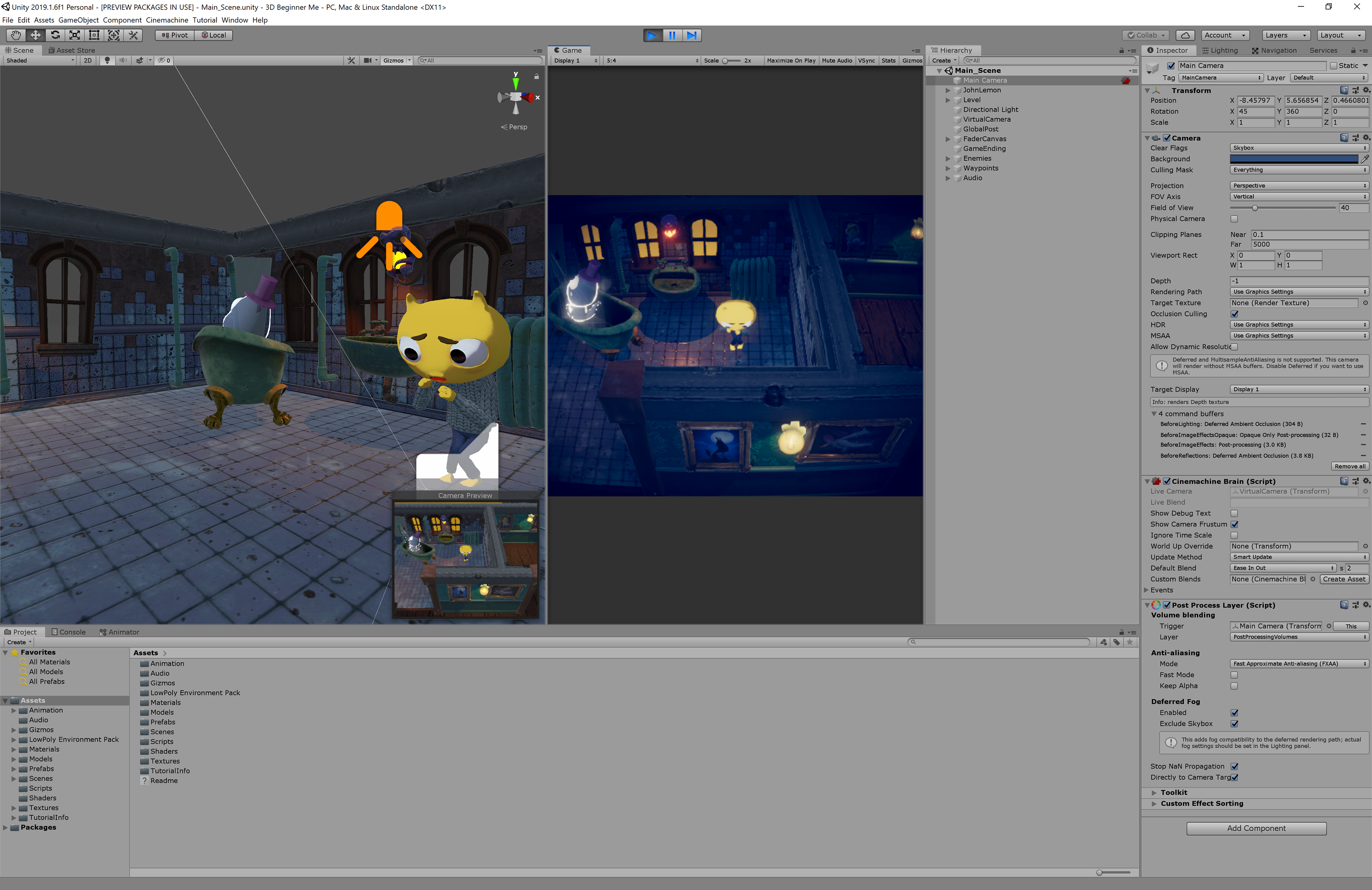1372x890 pixels.
Task: Open Post Process Layer settings gear
Action: (1366, 605)
